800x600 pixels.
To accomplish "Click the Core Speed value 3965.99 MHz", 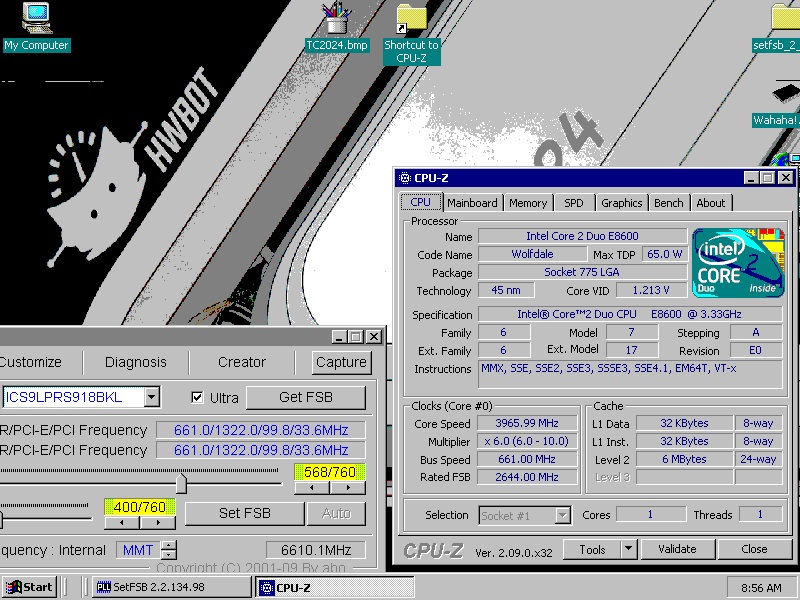I will [x=527, y=423].
